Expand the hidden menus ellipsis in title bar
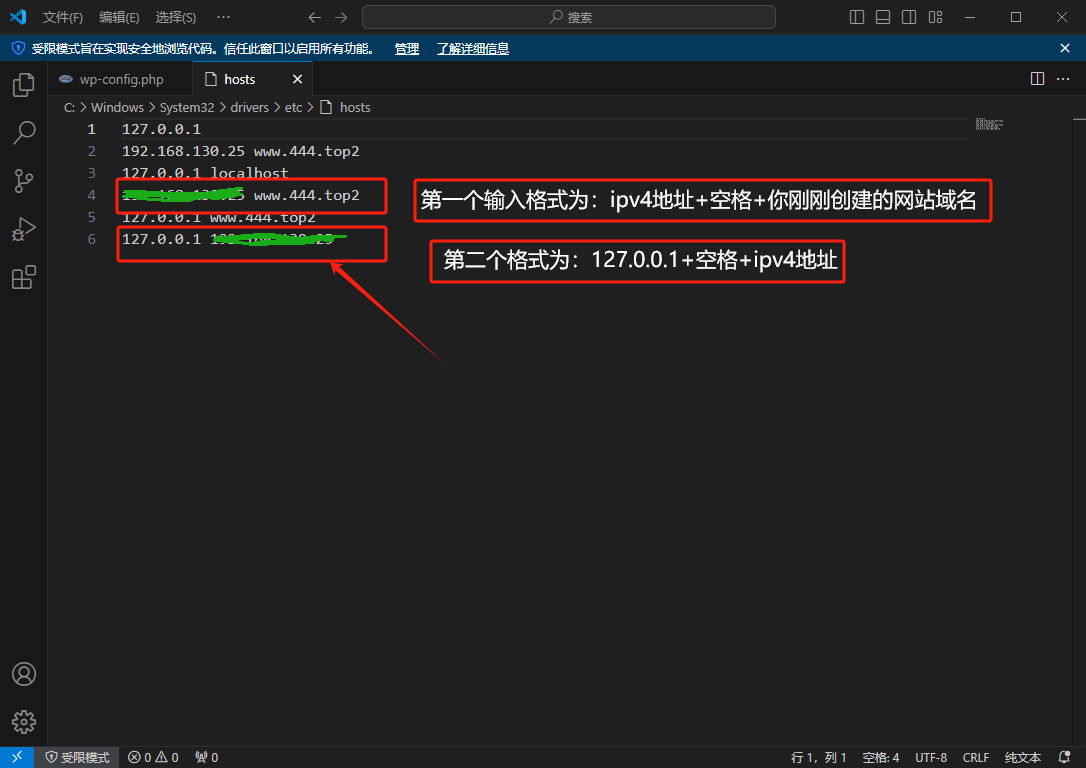This screenshot has width=1086, height=768. 223,17
